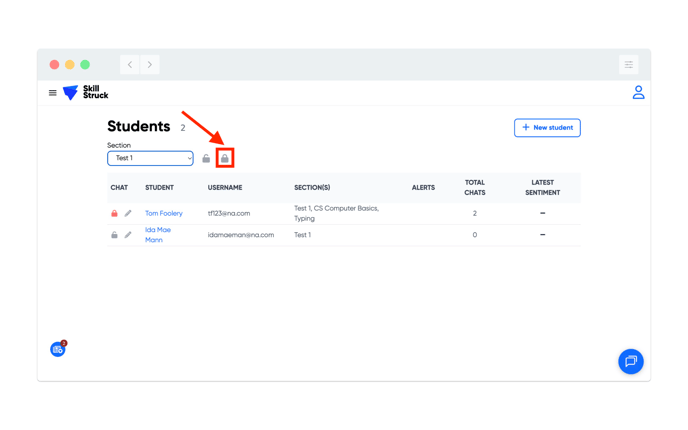Toggle Tom Foolery's red chat lock
Image resolution: width=688 pixels, height=430 pixels.
click(114, 214)
